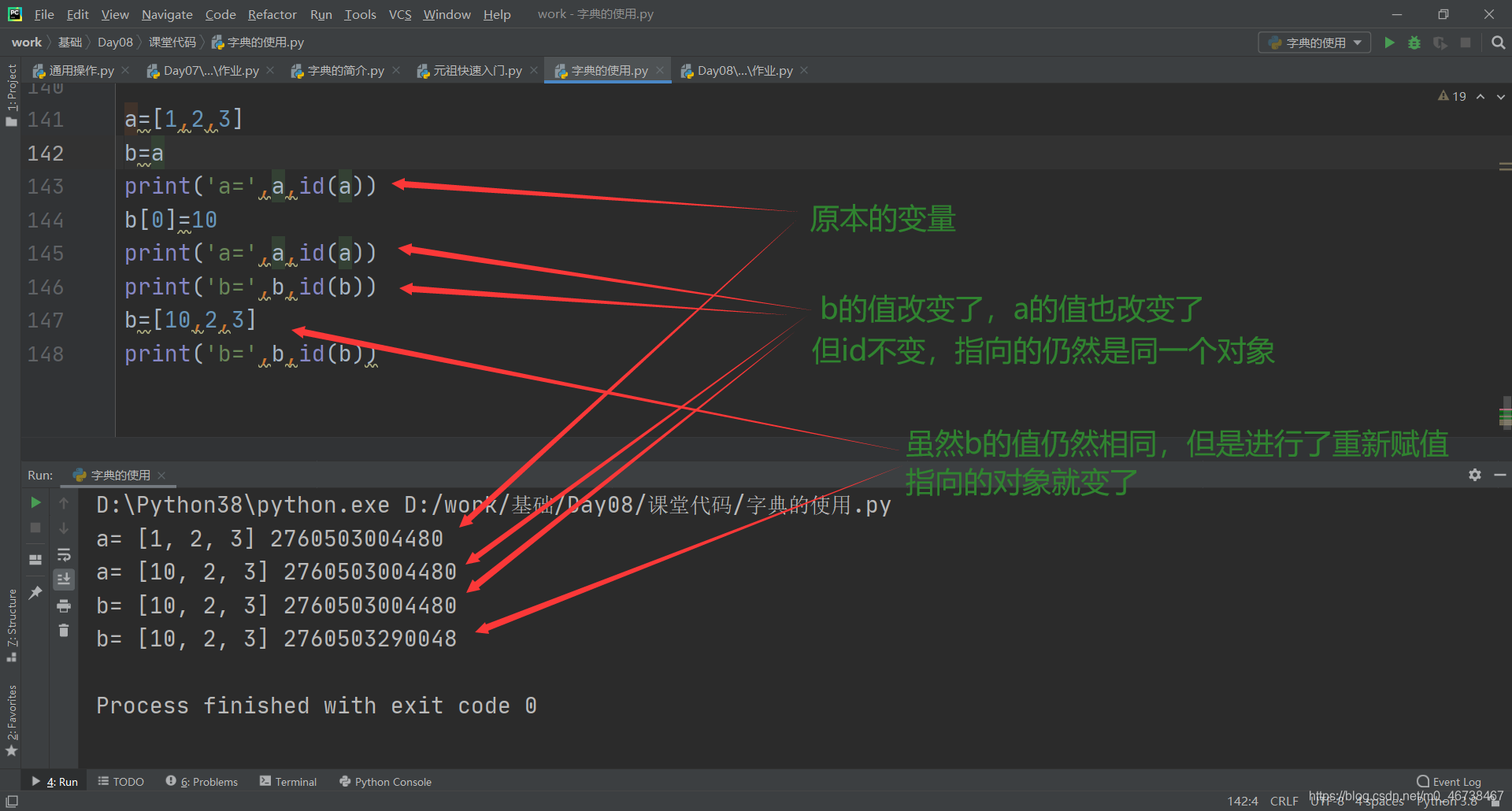Click breadcrumb '基础'
Viewport: 1512px width, 811px height.
(x=70, y=43)
